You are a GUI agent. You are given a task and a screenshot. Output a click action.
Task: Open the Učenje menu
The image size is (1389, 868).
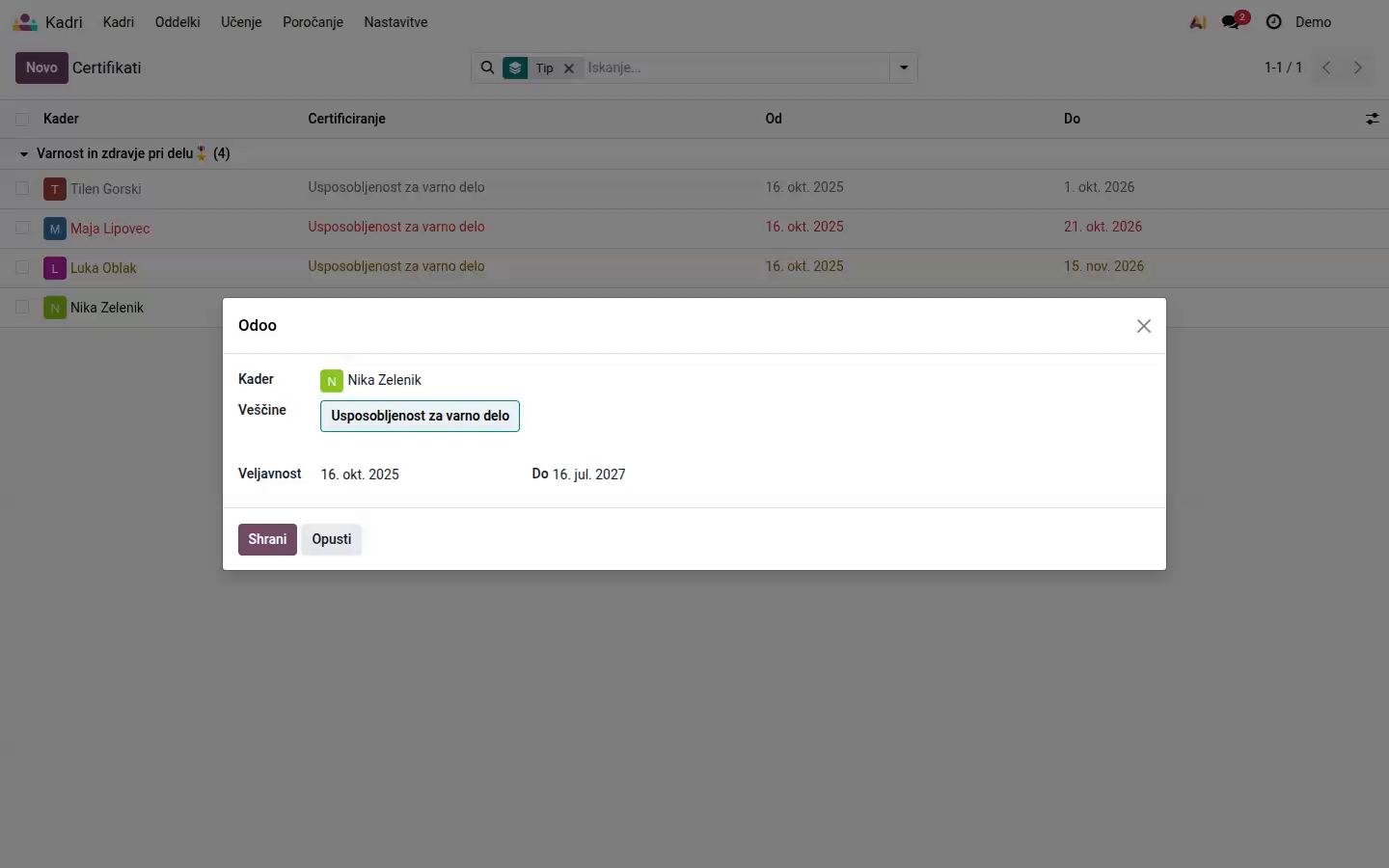(x=241, y=21)
